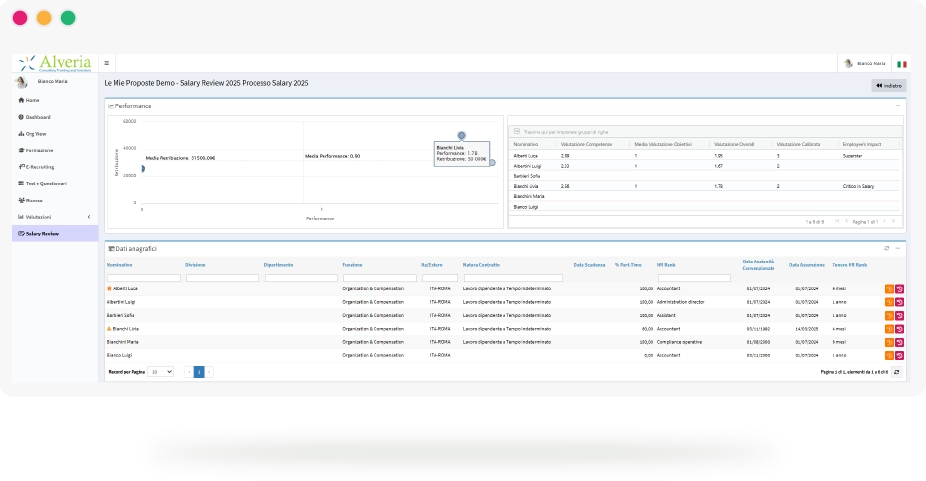The height and width of the screenshot is (481, 926).
Task: Select page 1 in the pagination
Action: pos(199,372)
